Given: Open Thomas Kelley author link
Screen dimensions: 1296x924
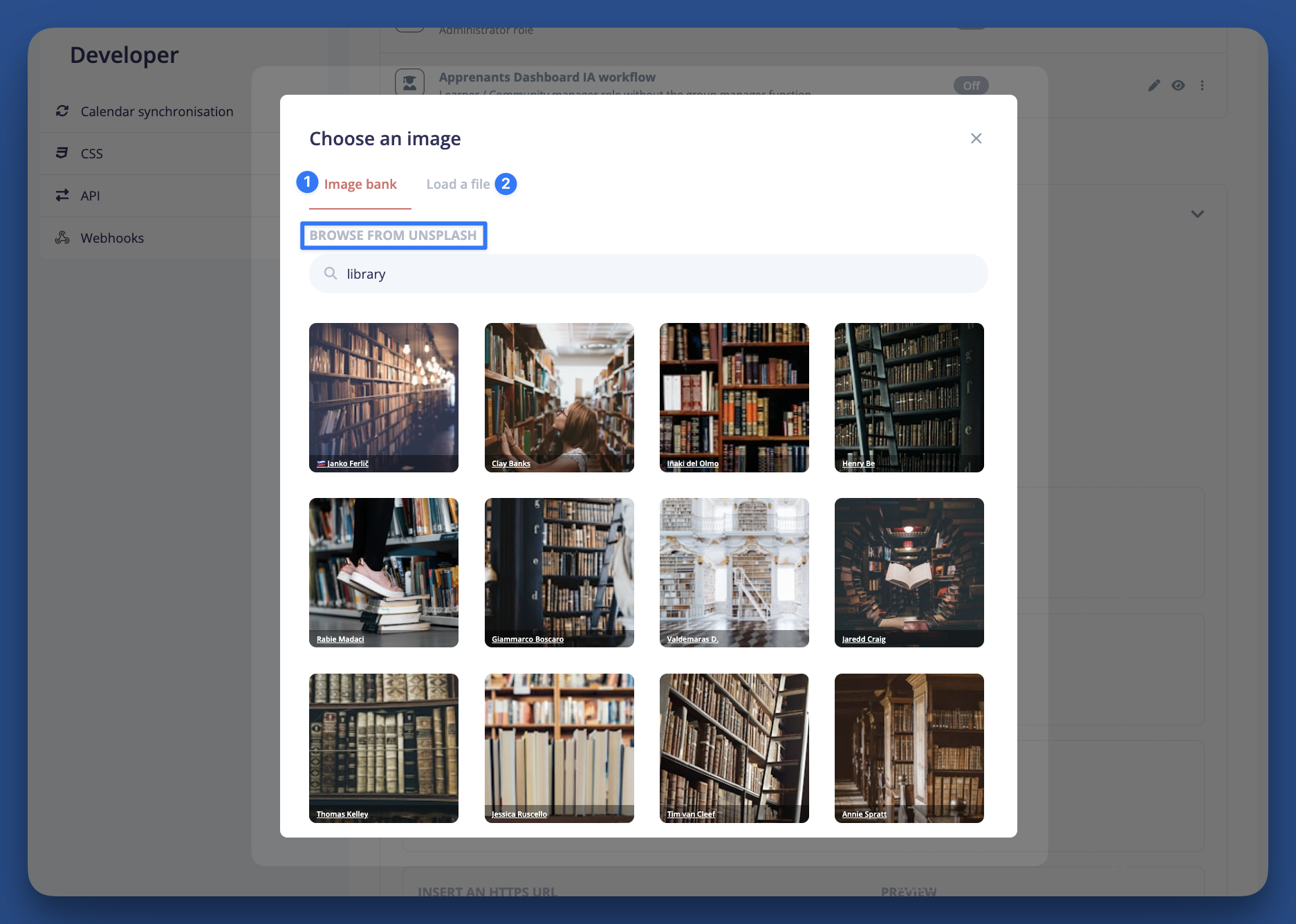Looking at the screenshot, I should point(342,814).
